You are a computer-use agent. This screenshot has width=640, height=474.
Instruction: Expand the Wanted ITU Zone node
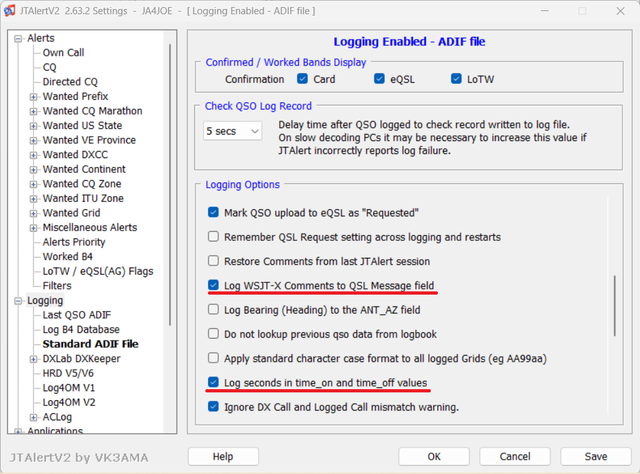point(33,199)
